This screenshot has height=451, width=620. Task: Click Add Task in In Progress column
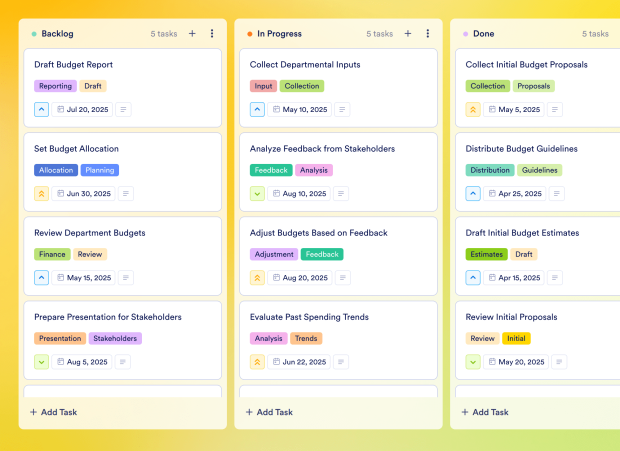pyautogui.click(x=269, y=412)
